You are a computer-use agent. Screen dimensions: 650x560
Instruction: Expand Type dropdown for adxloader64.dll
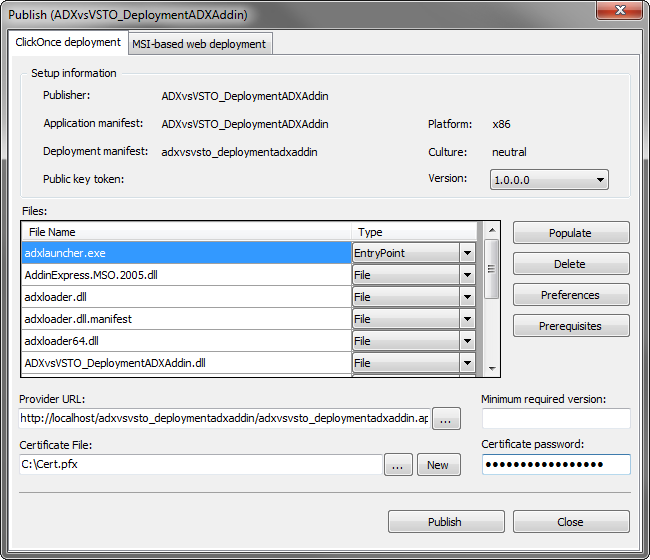tap(467, 341)
